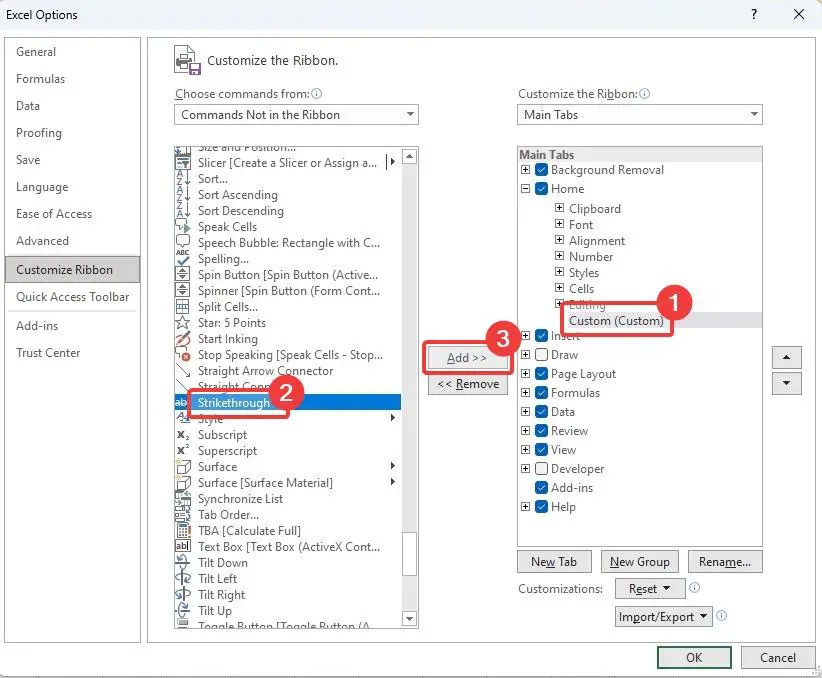
Task: Uncheck the Formulas tab checkbox
Action: [542, 393]
